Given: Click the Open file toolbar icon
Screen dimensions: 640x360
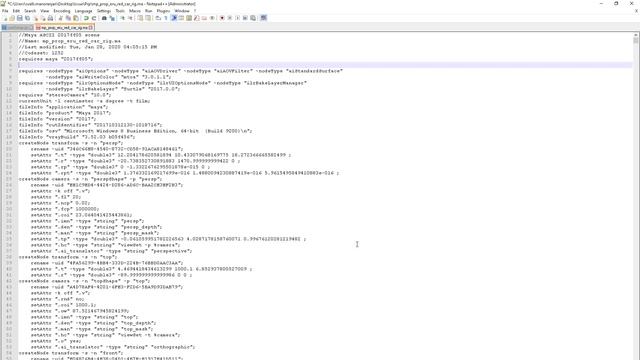Looking at the screenshot, I should point(12,18).
